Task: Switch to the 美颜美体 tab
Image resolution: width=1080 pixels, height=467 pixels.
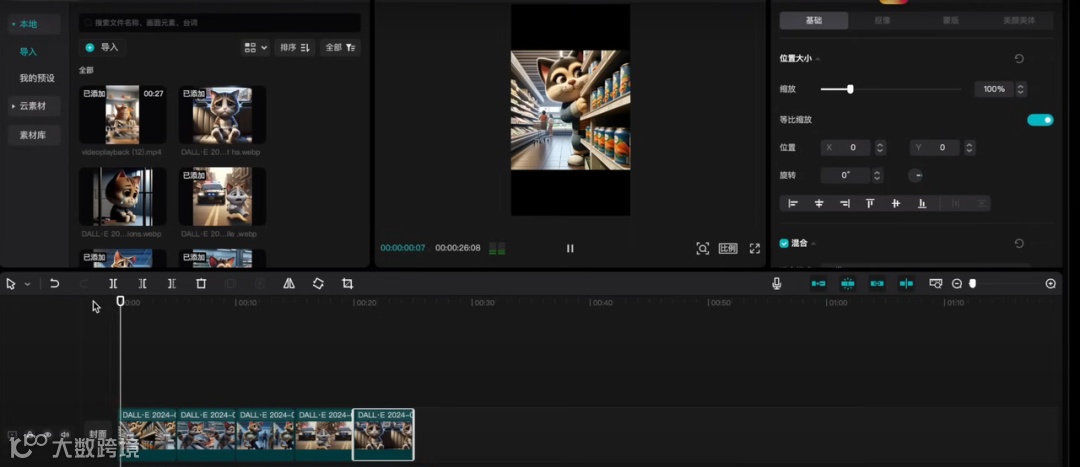Action: pyautogui.click(x=1019, y=21)
